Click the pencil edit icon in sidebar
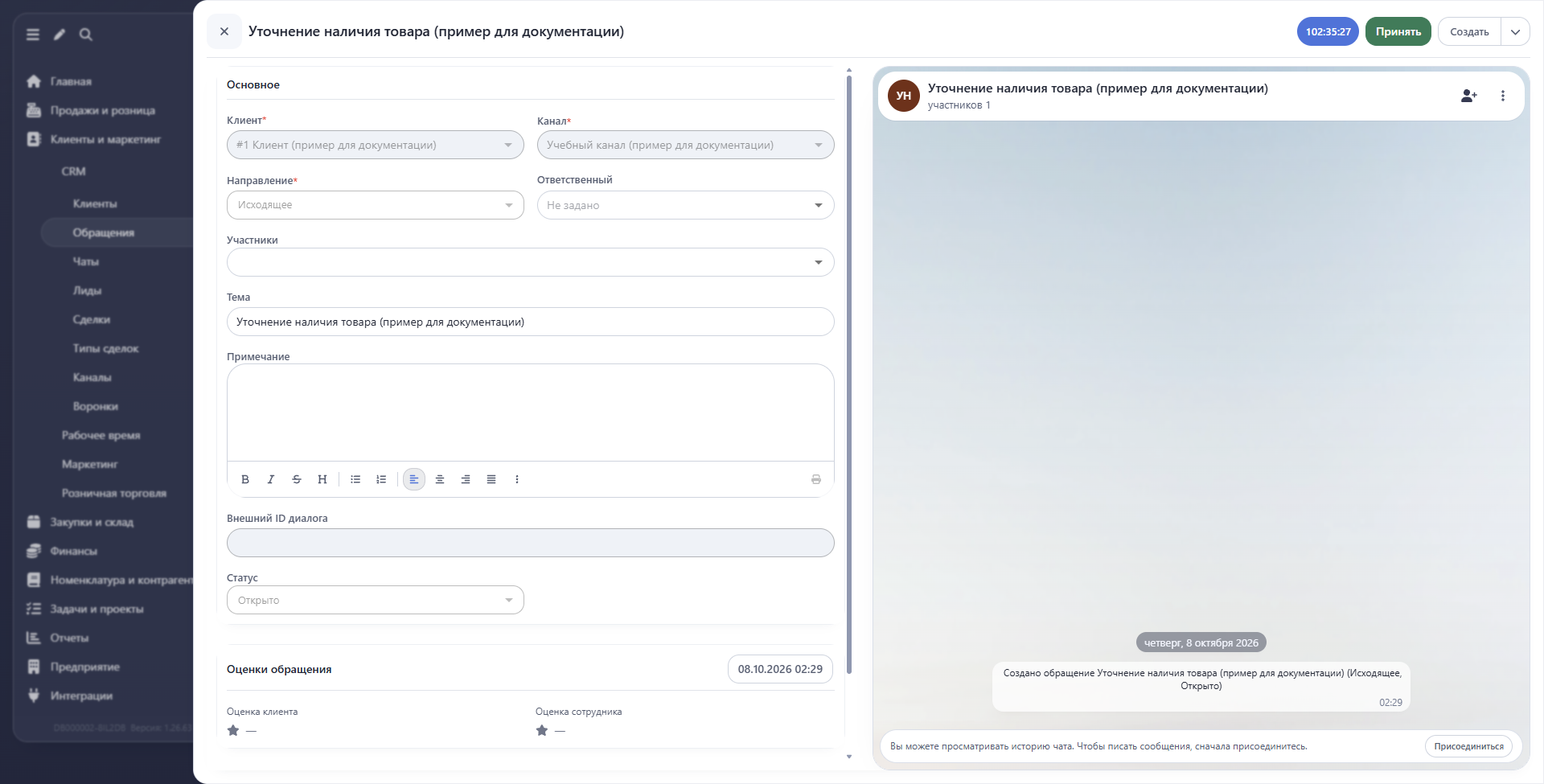The image size is (1544, 784). pos(60,35)
